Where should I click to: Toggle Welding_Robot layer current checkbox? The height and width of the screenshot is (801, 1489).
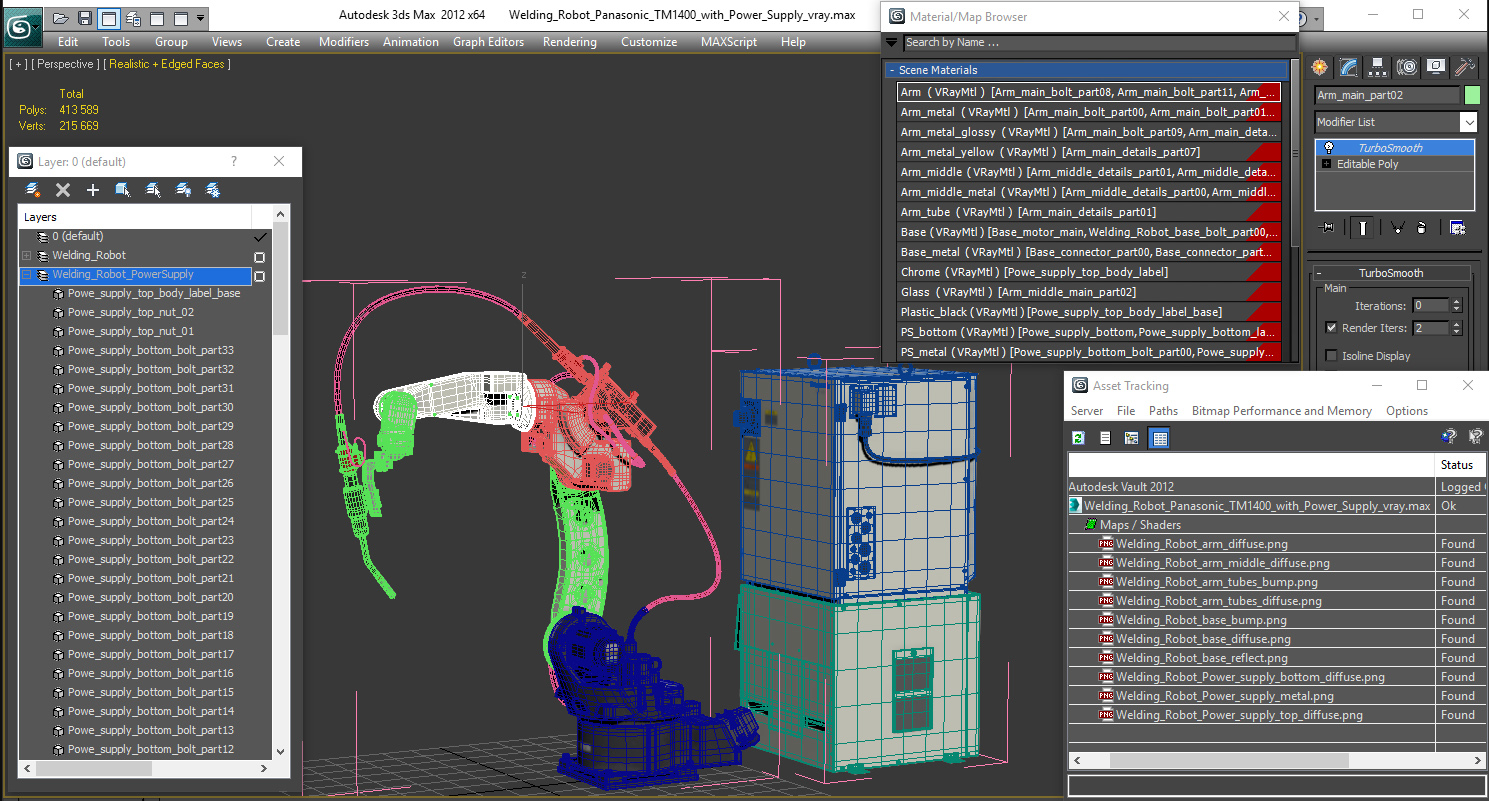(x=259, y=256)
